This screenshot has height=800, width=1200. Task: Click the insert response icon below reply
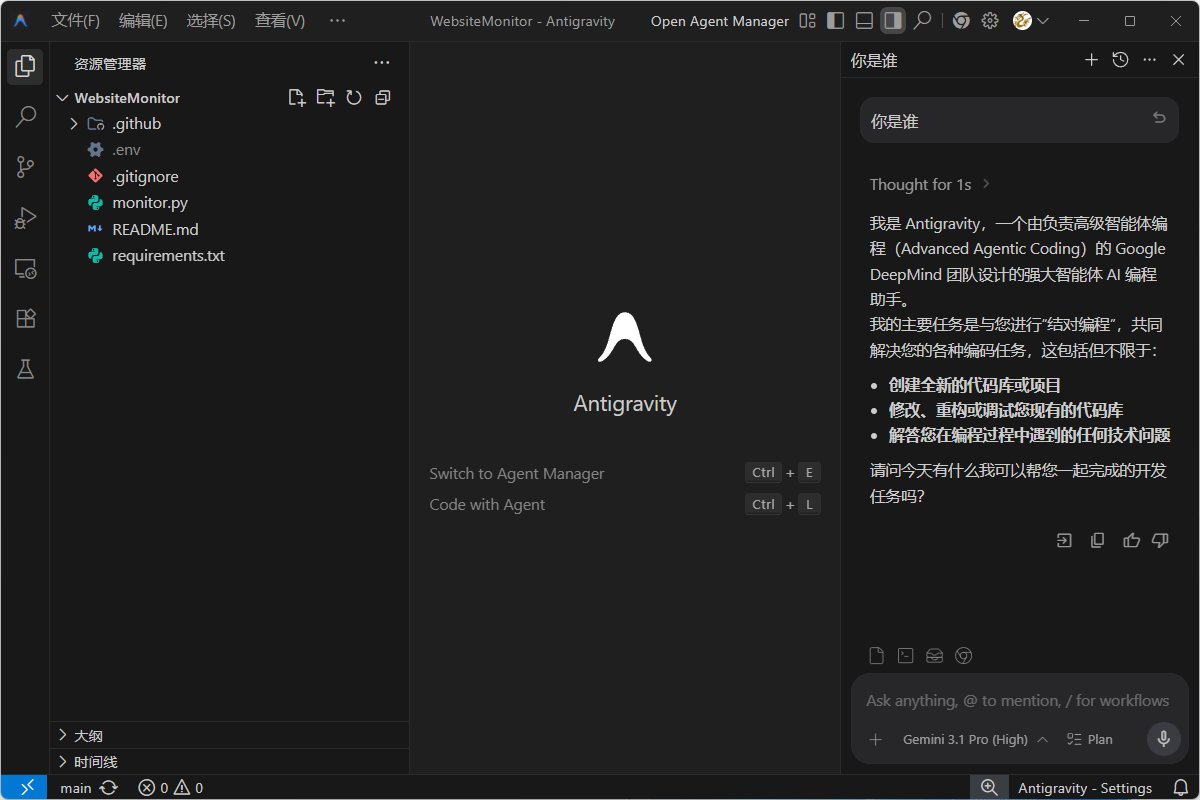point(1064,540)
